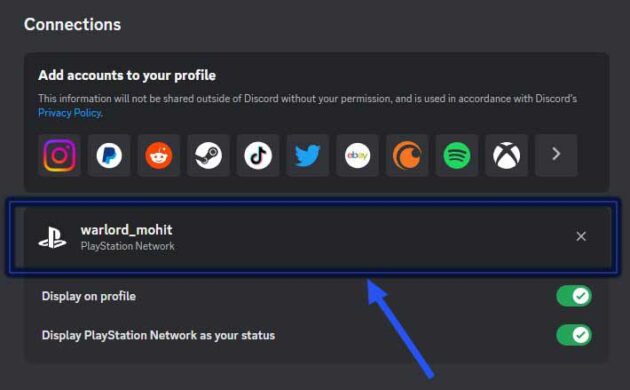Show more account connection options
The width and height of the screenshot is (630, 390).
[x=556, y=155]
